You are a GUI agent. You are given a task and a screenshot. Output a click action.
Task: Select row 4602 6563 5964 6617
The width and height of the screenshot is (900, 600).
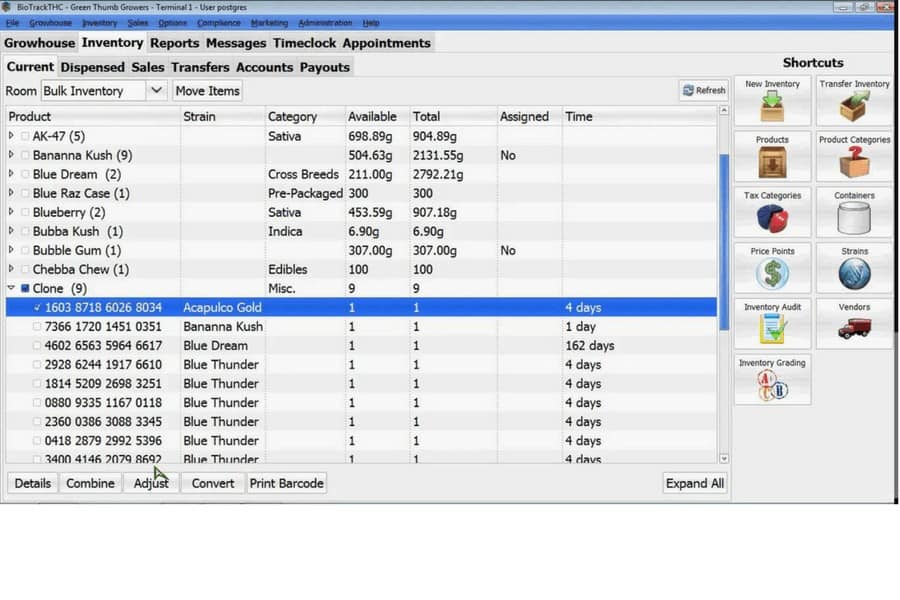point(362,346)
